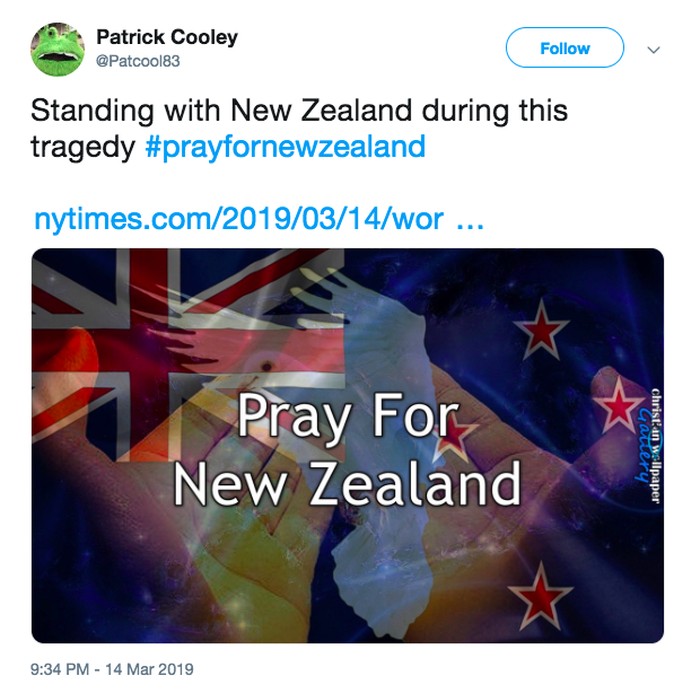This screenshot has height=693, width=700.
Task: Click the 'New Zealand' image caption text
Action: coord(347,484)
